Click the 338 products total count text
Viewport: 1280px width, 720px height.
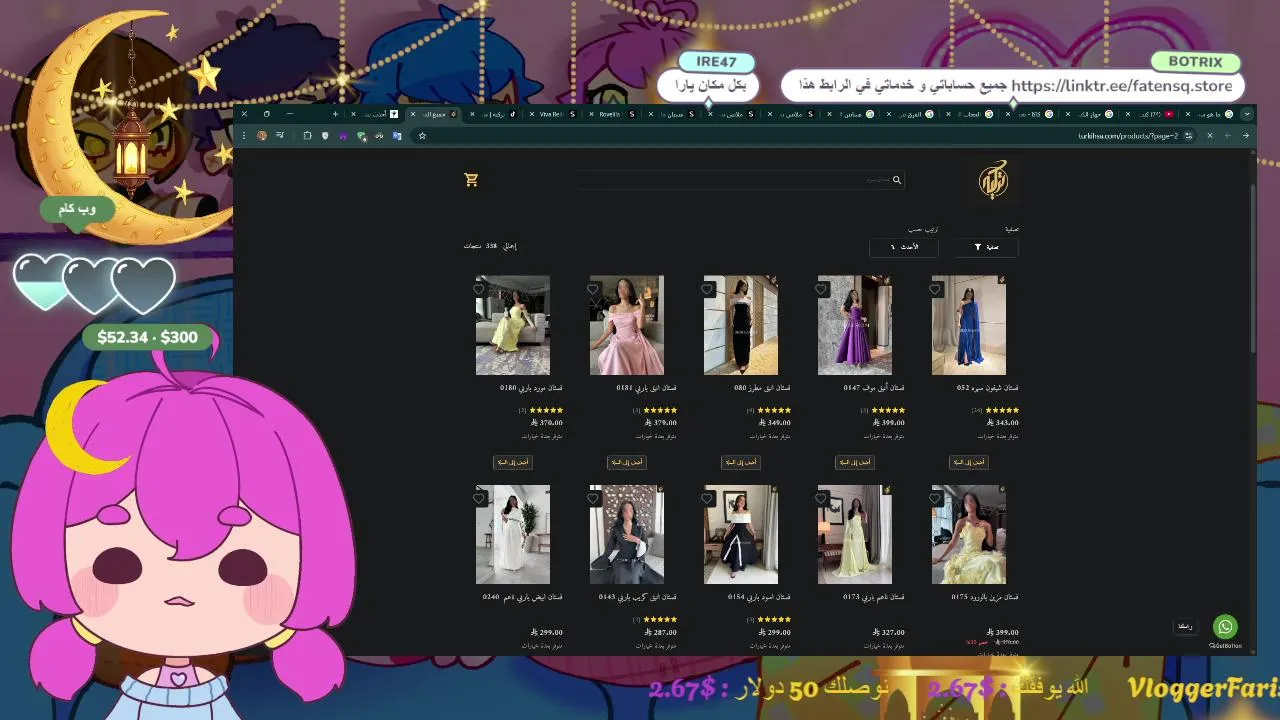pos(490,246)
